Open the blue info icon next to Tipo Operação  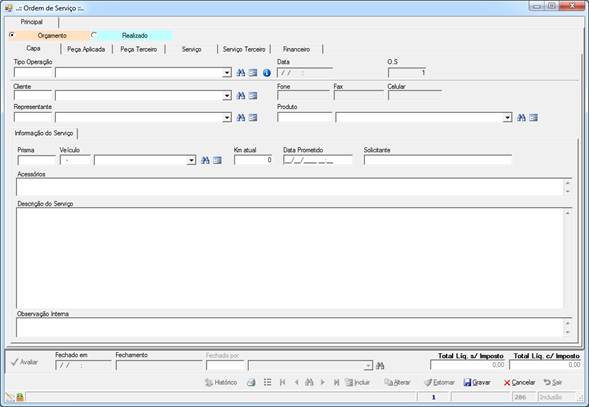pyautogui.click(x=267, y=73)
